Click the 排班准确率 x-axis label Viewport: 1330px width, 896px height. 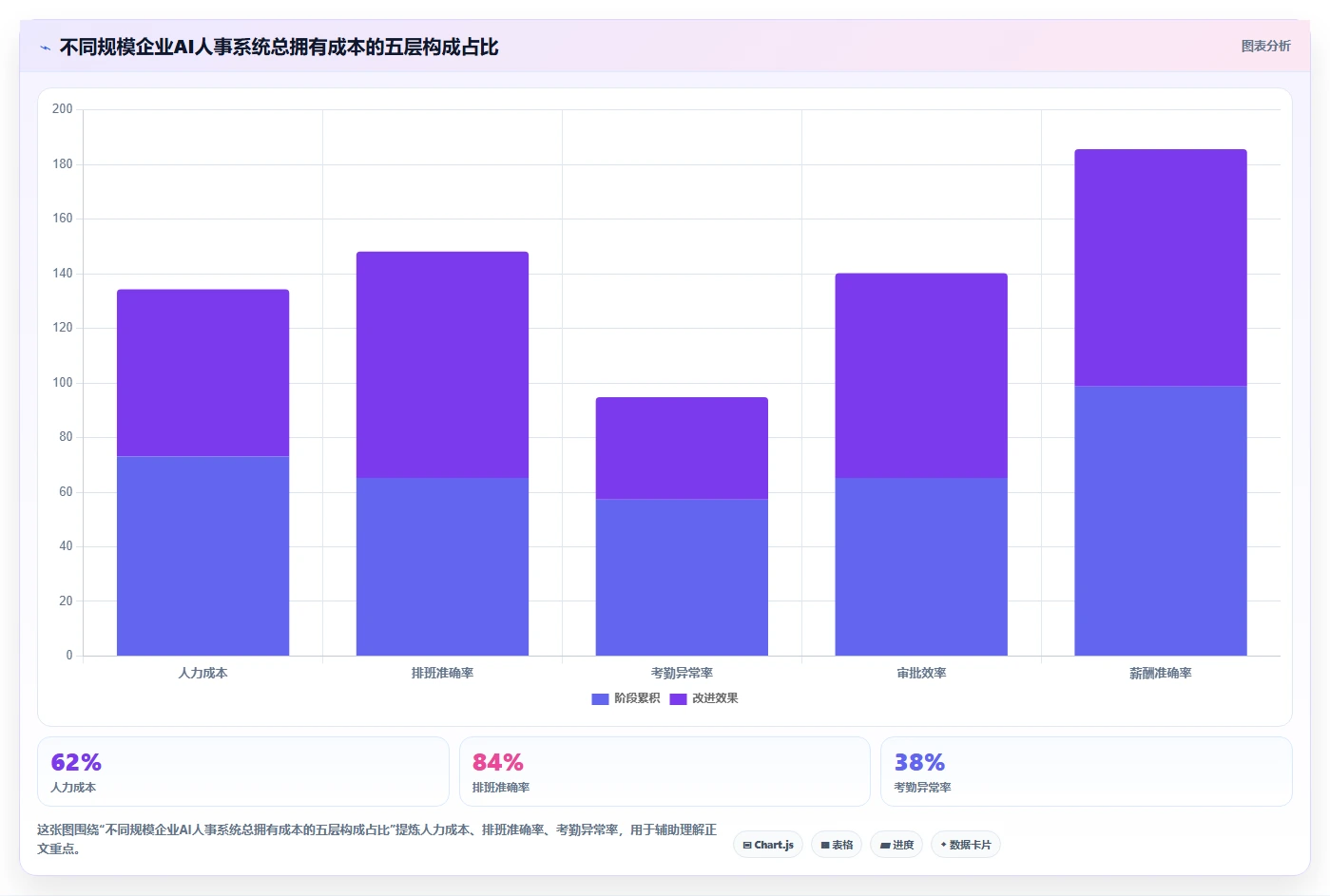(442, 673)
